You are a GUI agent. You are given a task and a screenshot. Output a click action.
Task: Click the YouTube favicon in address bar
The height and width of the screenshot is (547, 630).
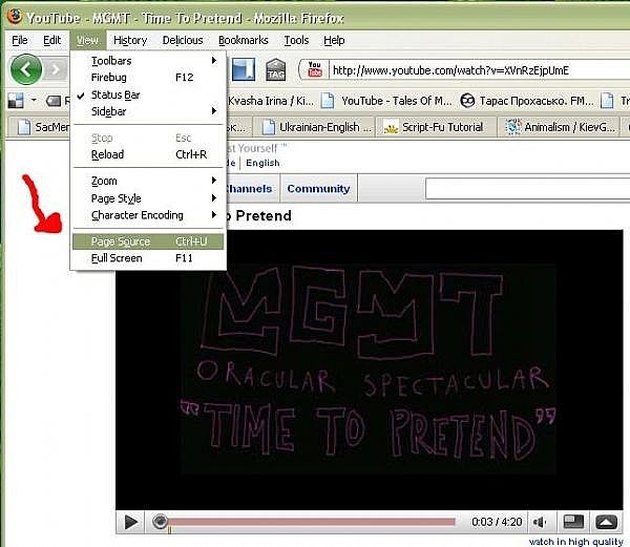pyautogui.click(x=315, y=70)
